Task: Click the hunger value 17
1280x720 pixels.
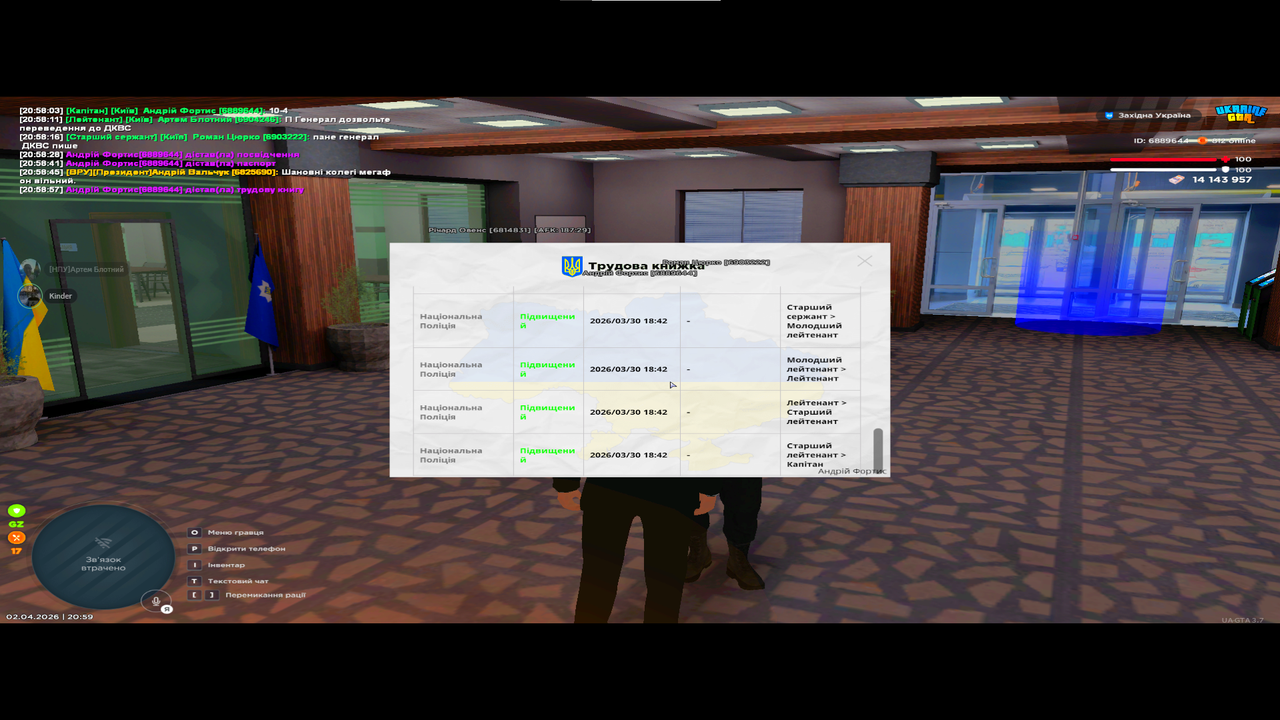Action: [x=16, y=551]
